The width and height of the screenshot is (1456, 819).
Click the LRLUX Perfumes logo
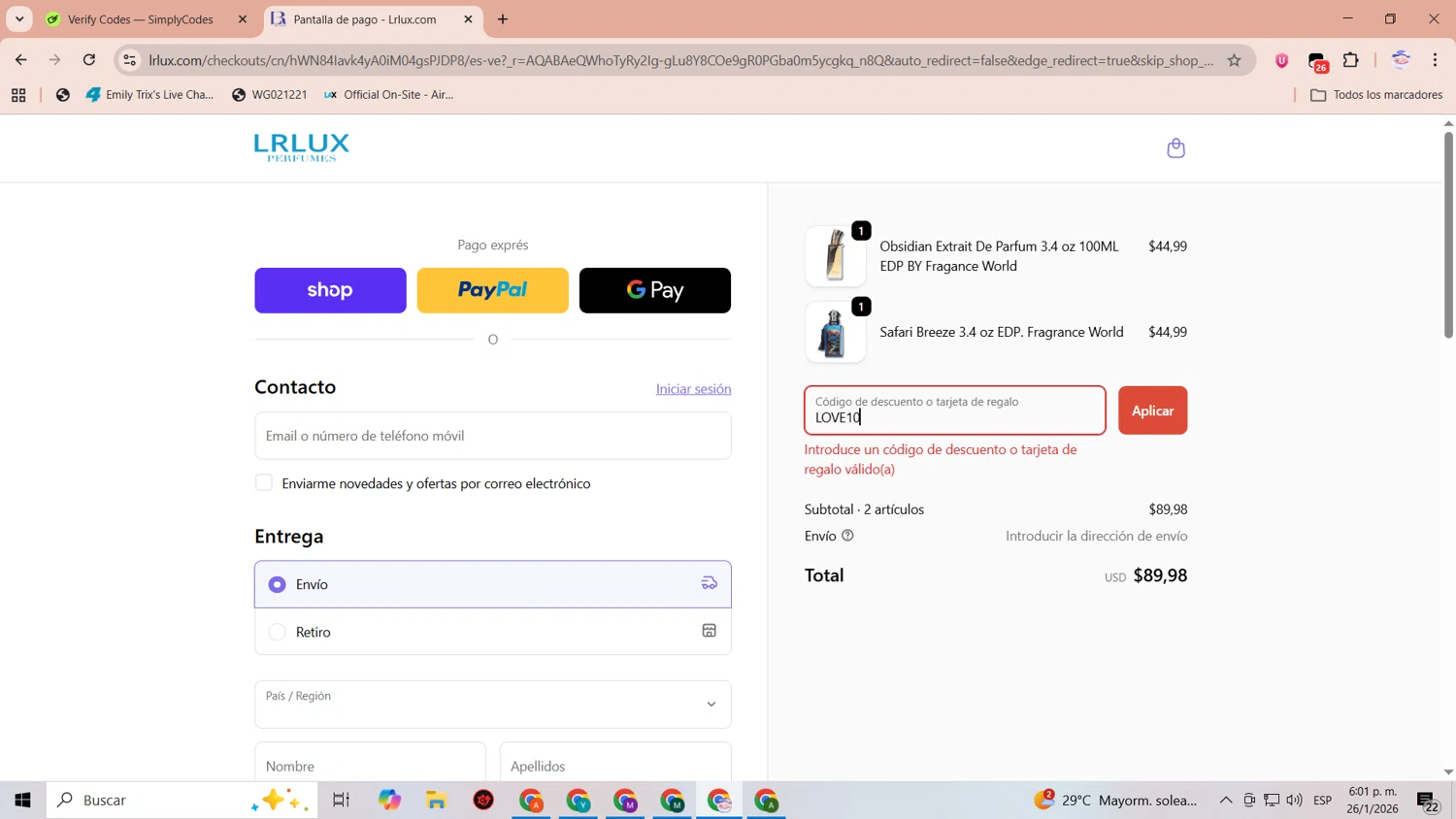302,147
